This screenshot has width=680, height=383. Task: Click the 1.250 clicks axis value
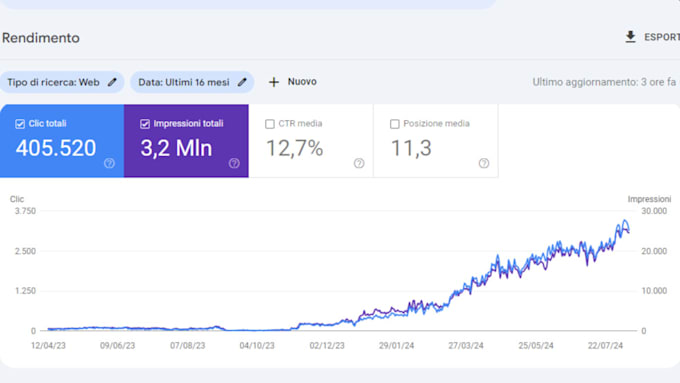click(x=25, y=291)
